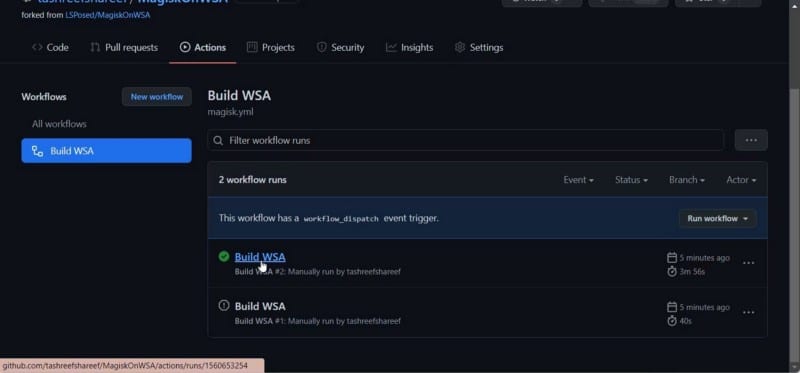The image size is (800, 373).
Task: Expand the Event filter dropdown
Action: tap(578, 180)
